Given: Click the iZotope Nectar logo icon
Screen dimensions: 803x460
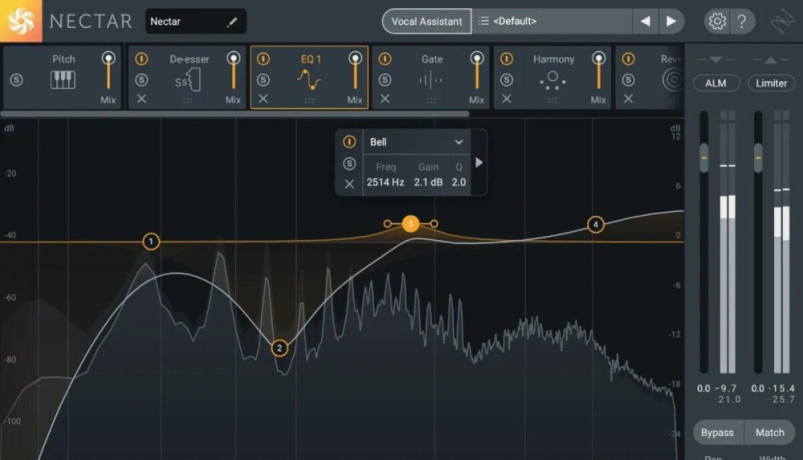Looking at the screenshot, I should [x=20, y=20].
